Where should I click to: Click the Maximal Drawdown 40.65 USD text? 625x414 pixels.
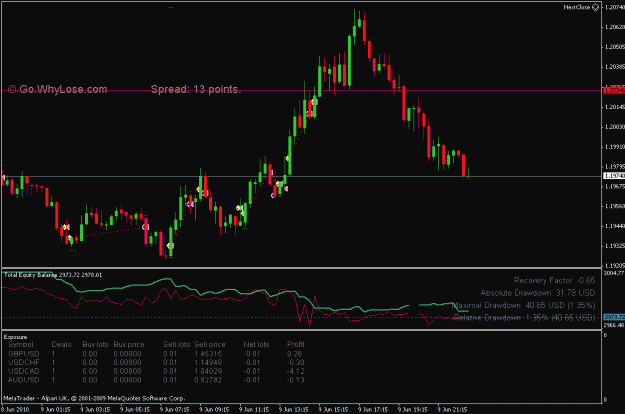(x=523, y=305)
